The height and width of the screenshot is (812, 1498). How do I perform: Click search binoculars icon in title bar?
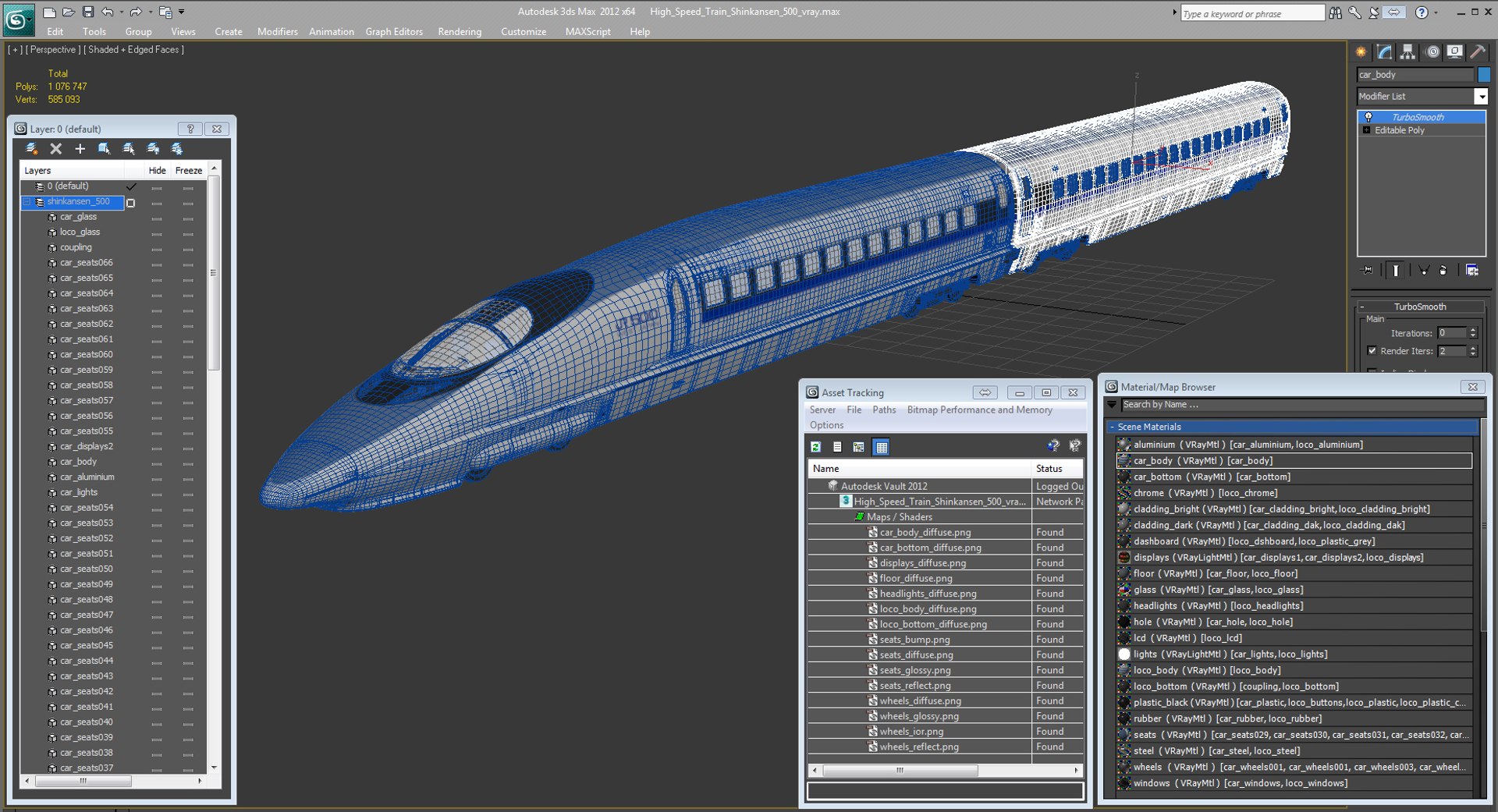(x=1336, y=12)
